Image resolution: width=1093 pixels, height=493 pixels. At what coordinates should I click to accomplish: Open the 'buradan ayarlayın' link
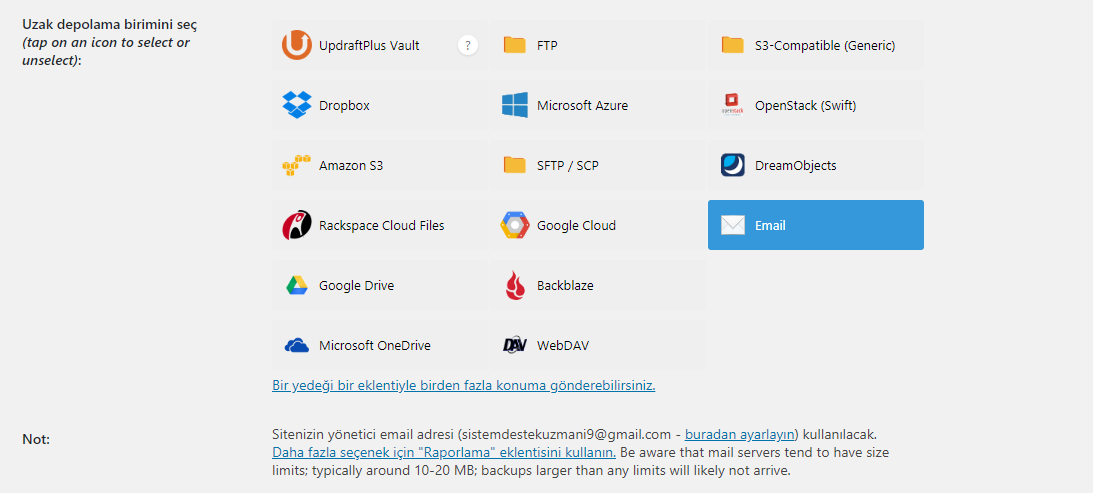(x=740, y=434)
